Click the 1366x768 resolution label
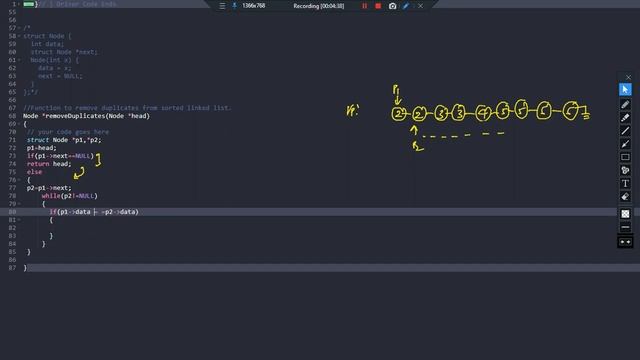Screen dimensions: 640x360 (x=253, y=6)
